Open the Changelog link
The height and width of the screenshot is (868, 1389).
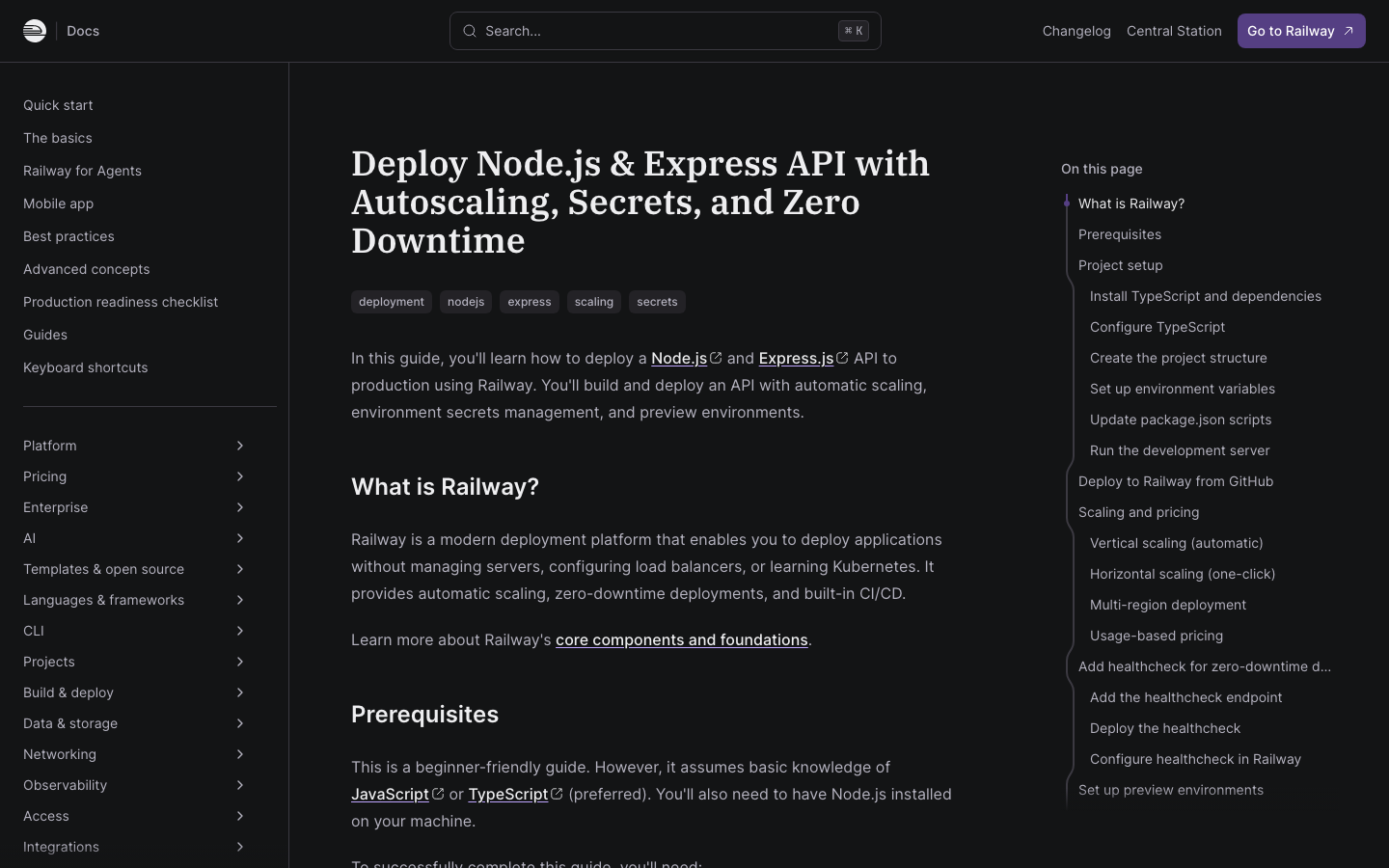(x=1076, y=31)
